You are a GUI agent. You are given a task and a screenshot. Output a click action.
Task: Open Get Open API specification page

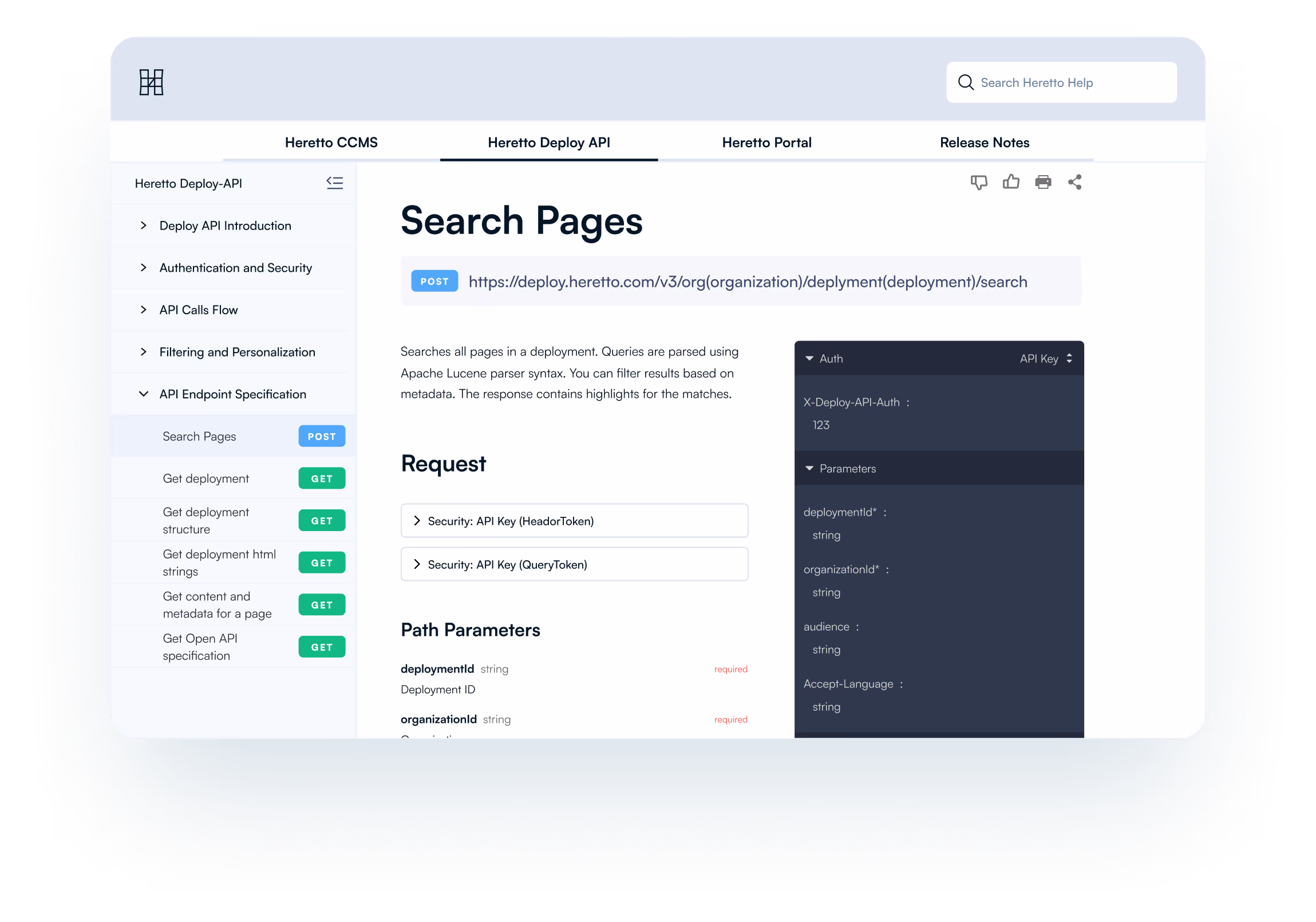[x=199, y=647]
